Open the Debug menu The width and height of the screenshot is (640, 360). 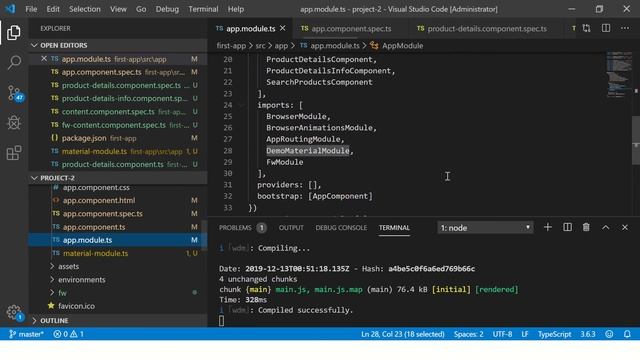pos(167,9)
